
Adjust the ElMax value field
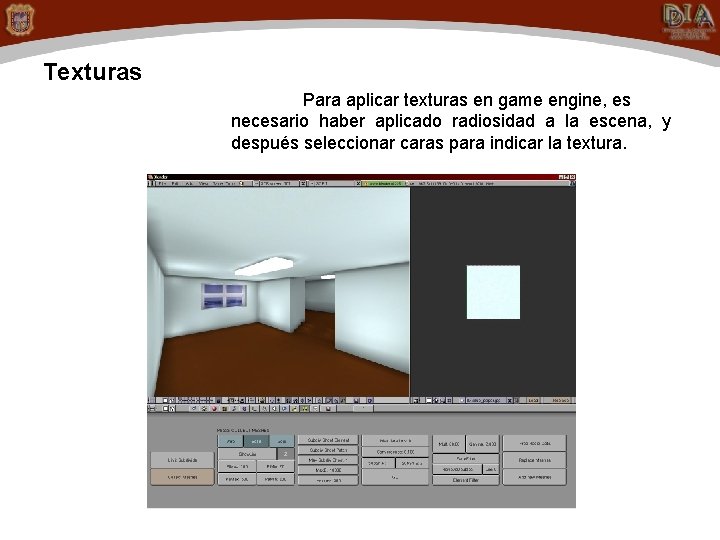click(237, 467)
